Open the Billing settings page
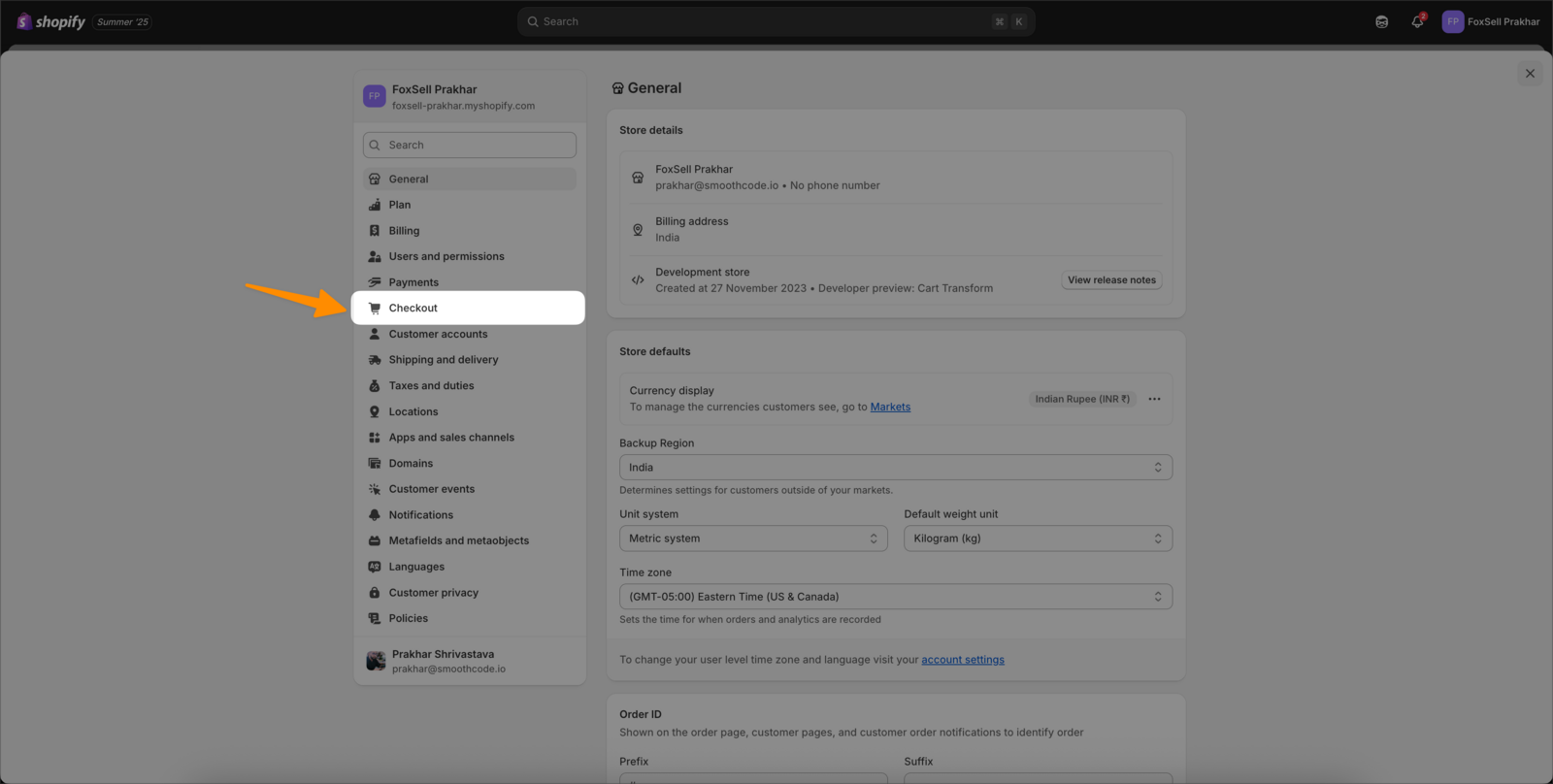Screen dimensions: 1553x784 (470, 231)
